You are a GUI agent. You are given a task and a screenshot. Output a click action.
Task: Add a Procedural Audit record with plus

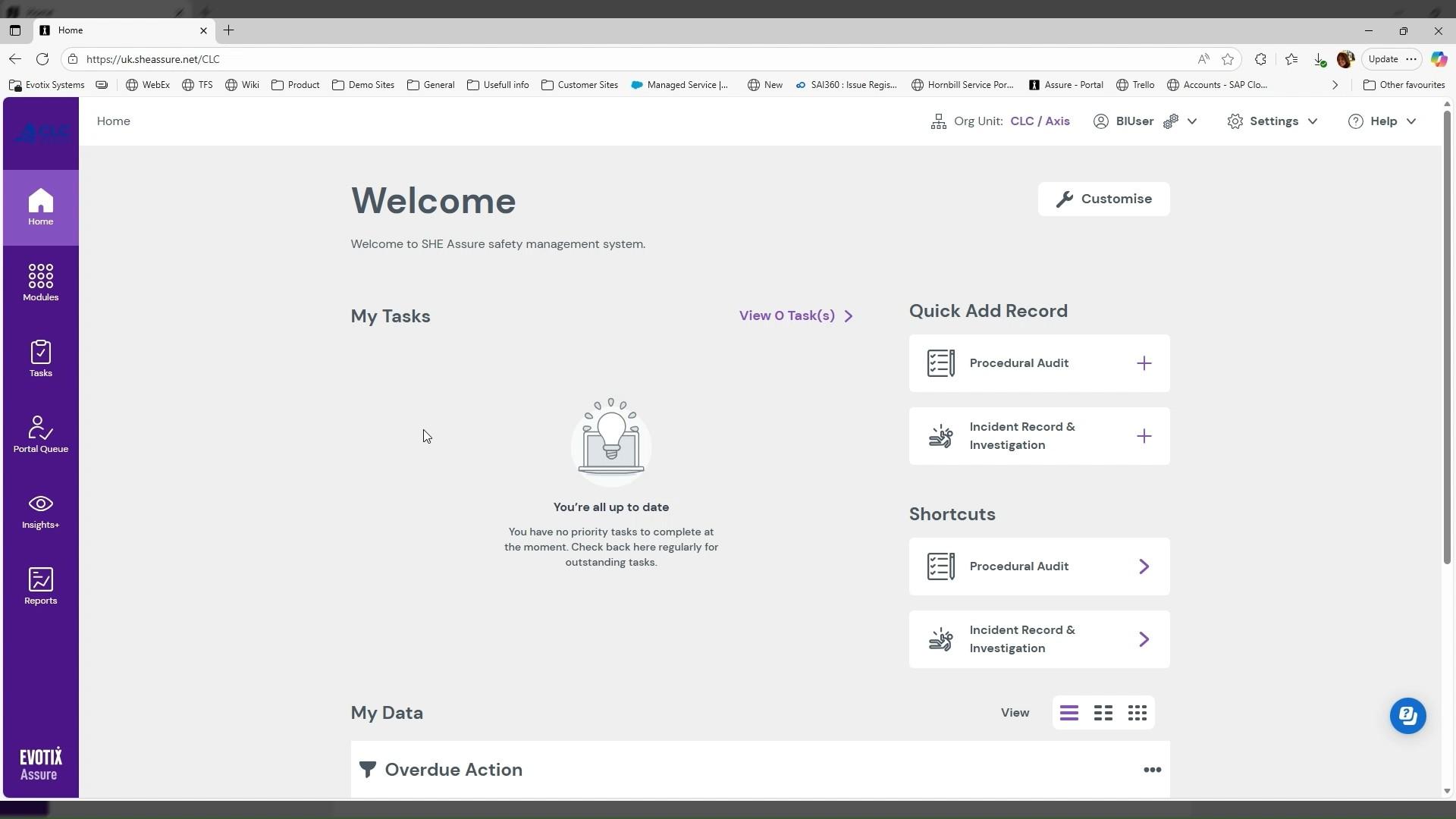[1144, 363]
